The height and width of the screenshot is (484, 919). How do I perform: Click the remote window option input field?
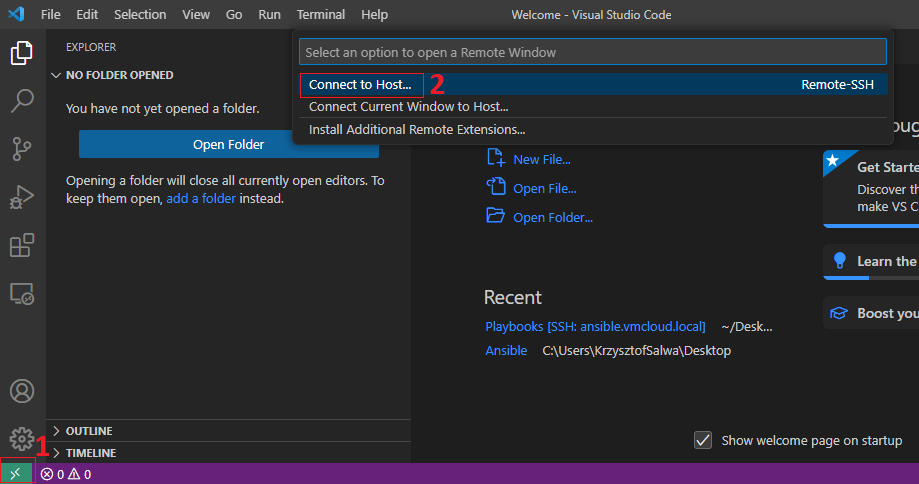click(x=592, y=52)
